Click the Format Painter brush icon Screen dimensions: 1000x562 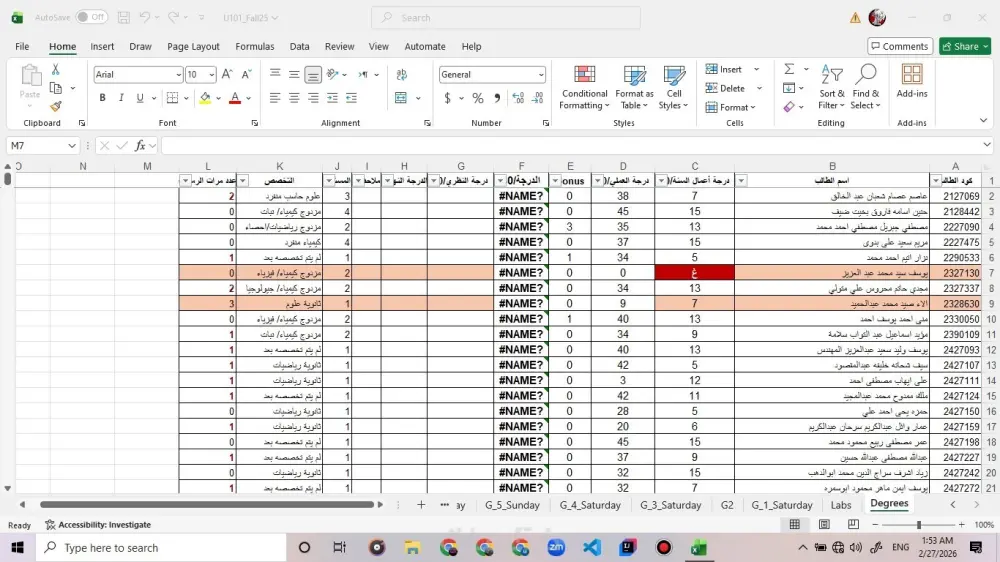pos(56,106)
